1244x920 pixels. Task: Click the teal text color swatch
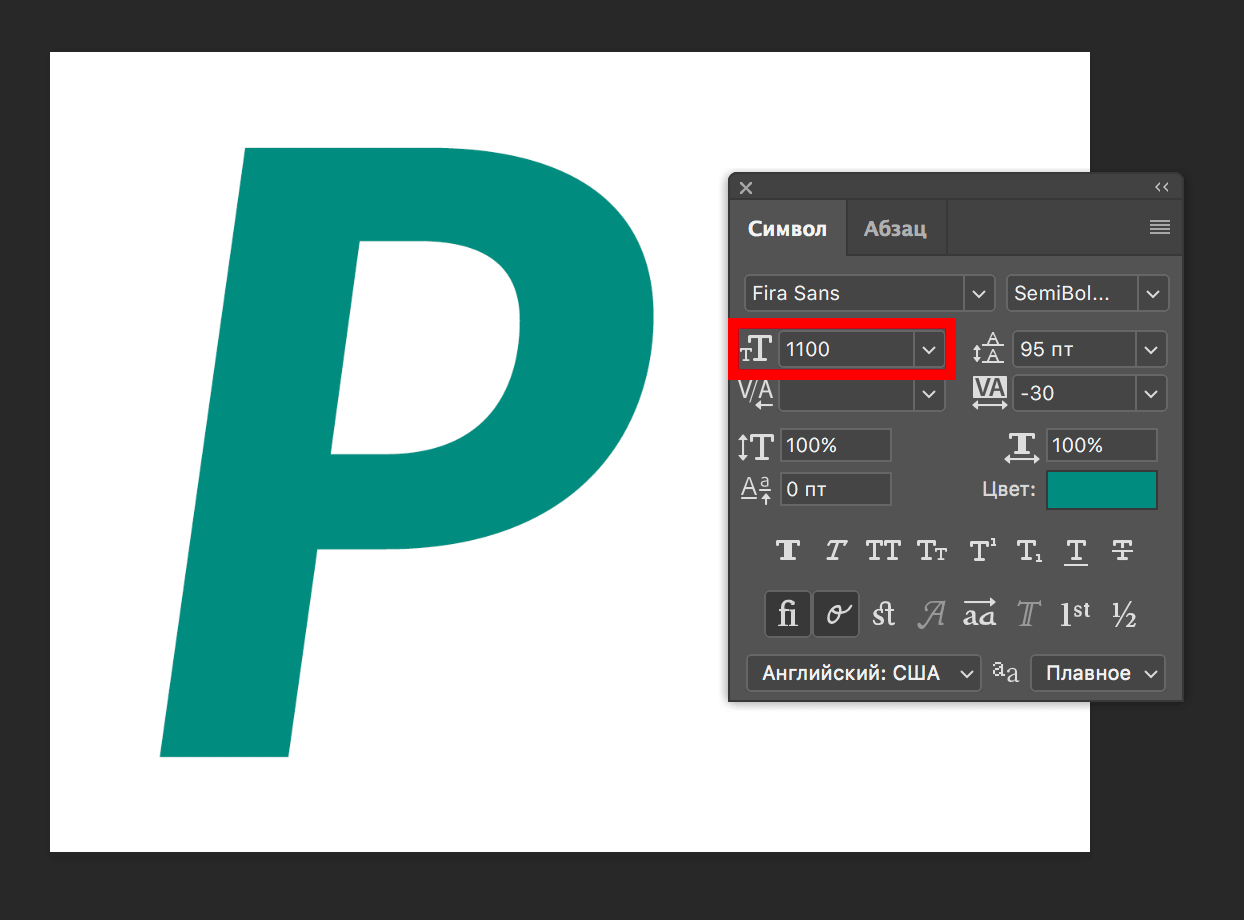1101,490
